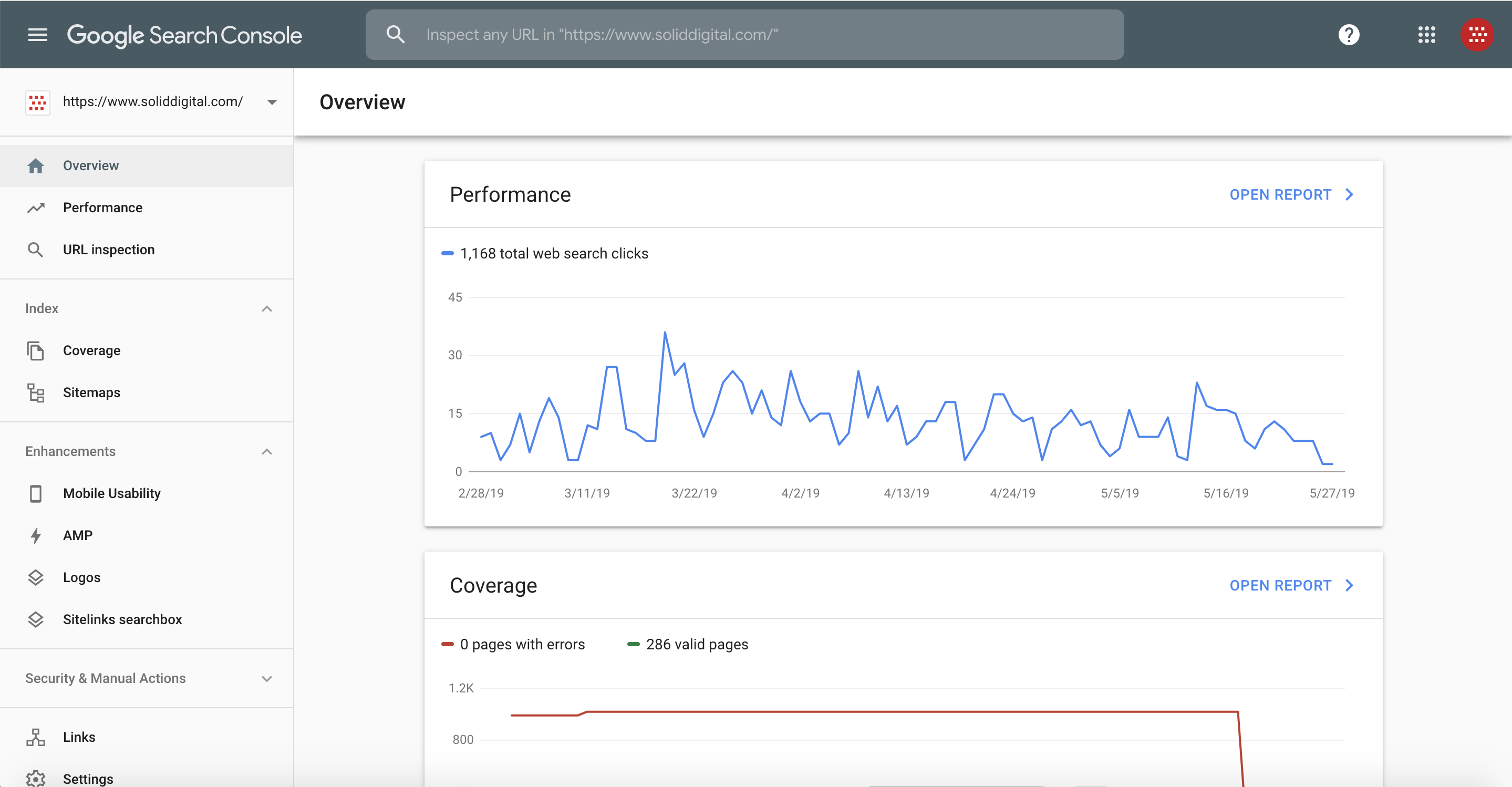Open URL inspection in sidebar

[147, 250]
